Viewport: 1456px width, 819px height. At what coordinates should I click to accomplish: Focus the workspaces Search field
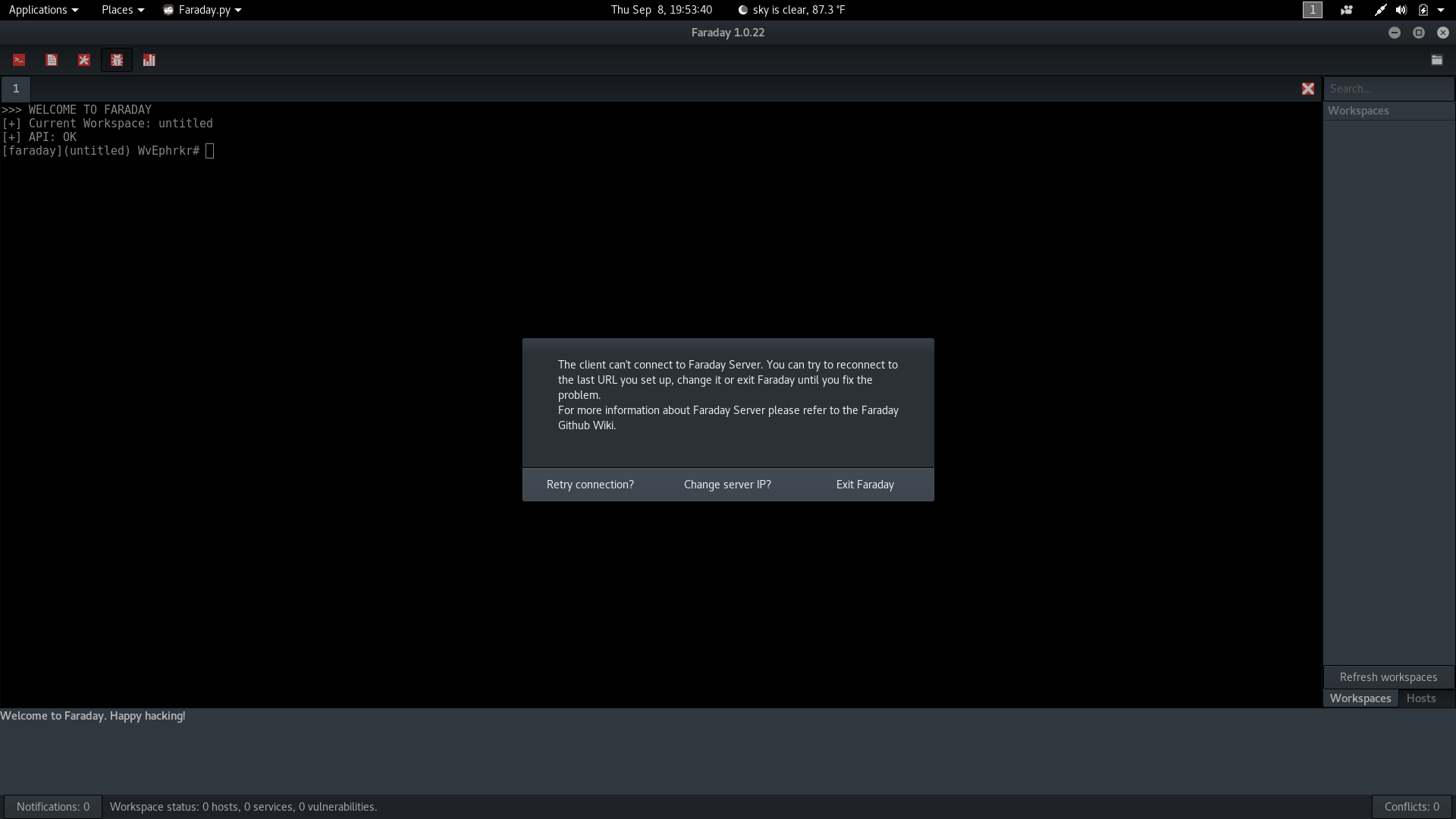(1388, 89)
